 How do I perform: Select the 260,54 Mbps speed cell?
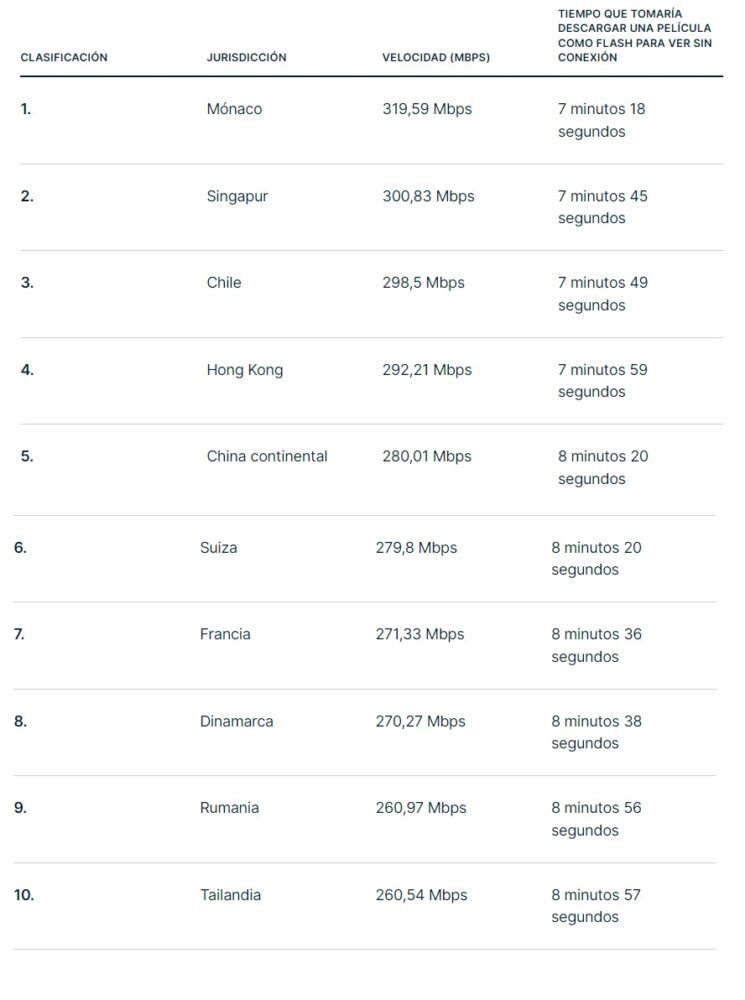pyautogui.click(x=421, y=895)
